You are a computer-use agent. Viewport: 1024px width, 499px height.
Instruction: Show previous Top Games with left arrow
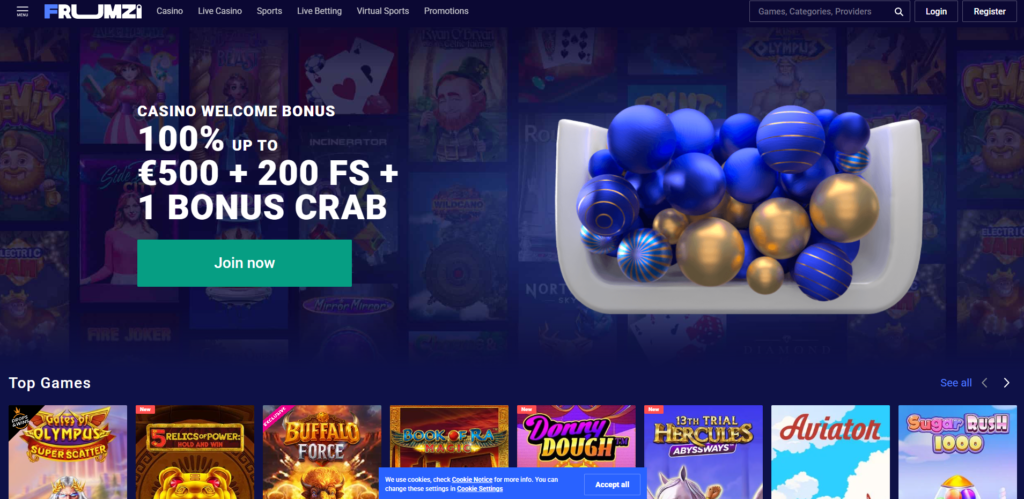coord(985,383)
